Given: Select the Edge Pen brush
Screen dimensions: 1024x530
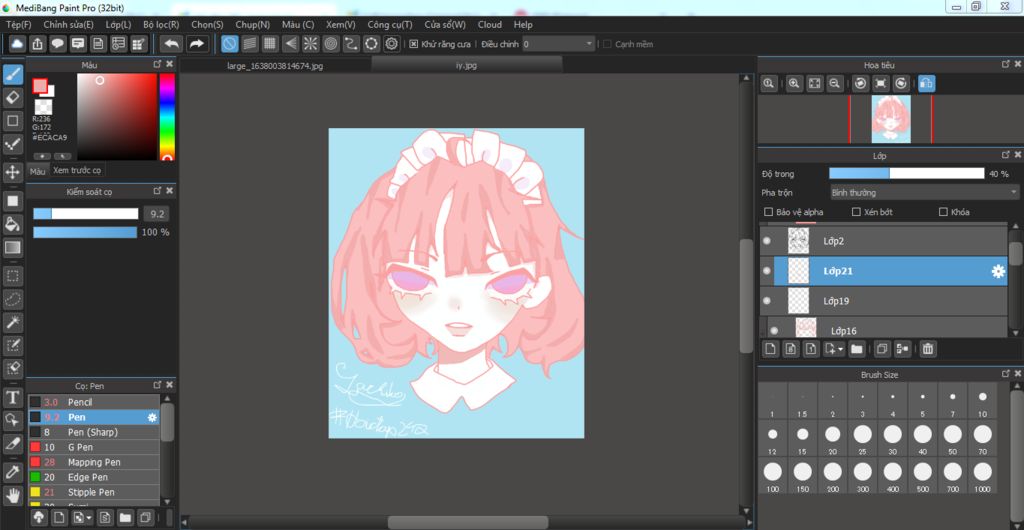Looking at the screenshot, I should [x=94, y=477].
